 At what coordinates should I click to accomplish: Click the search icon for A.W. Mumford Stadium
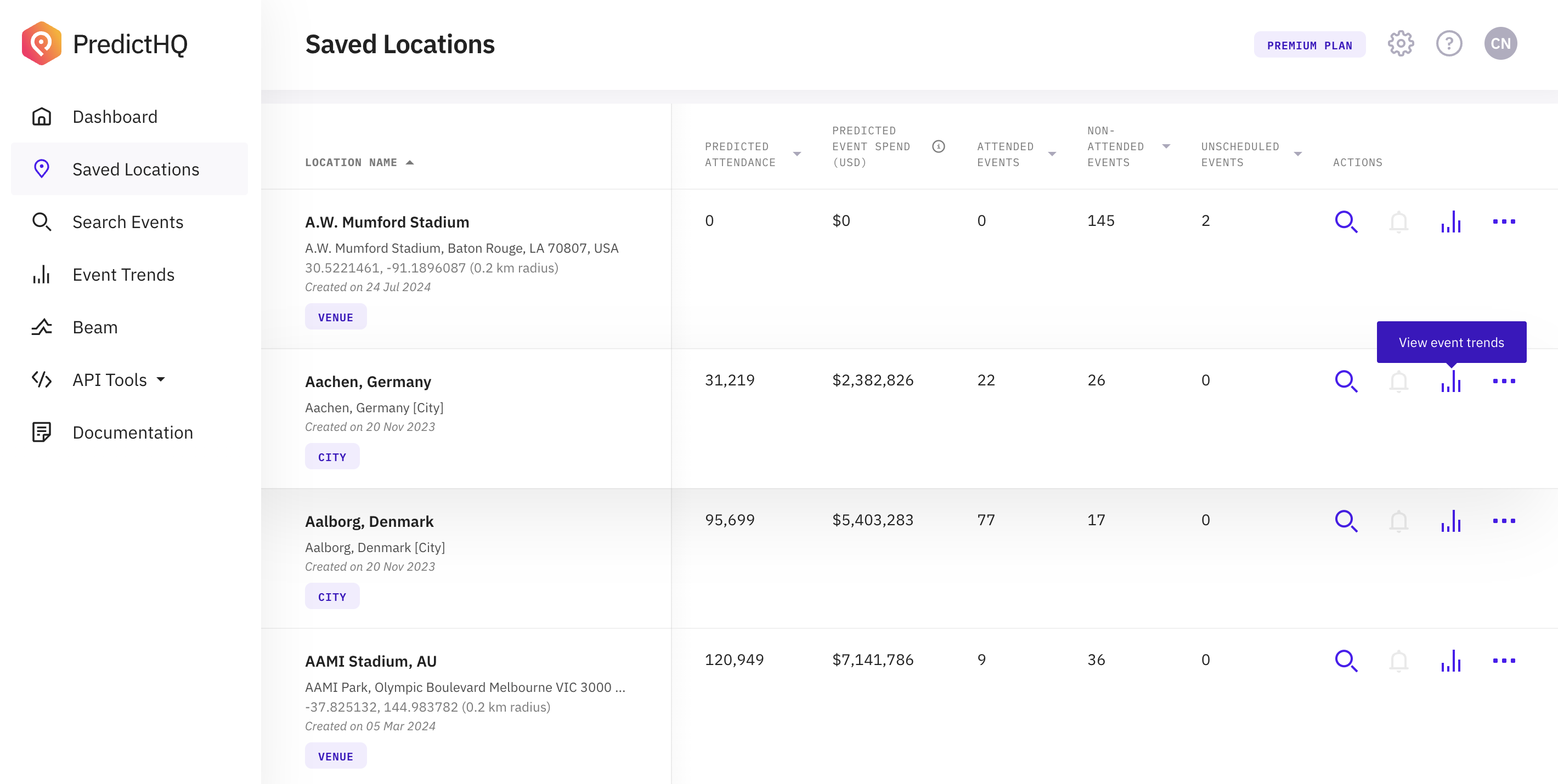pos(1346,221)
